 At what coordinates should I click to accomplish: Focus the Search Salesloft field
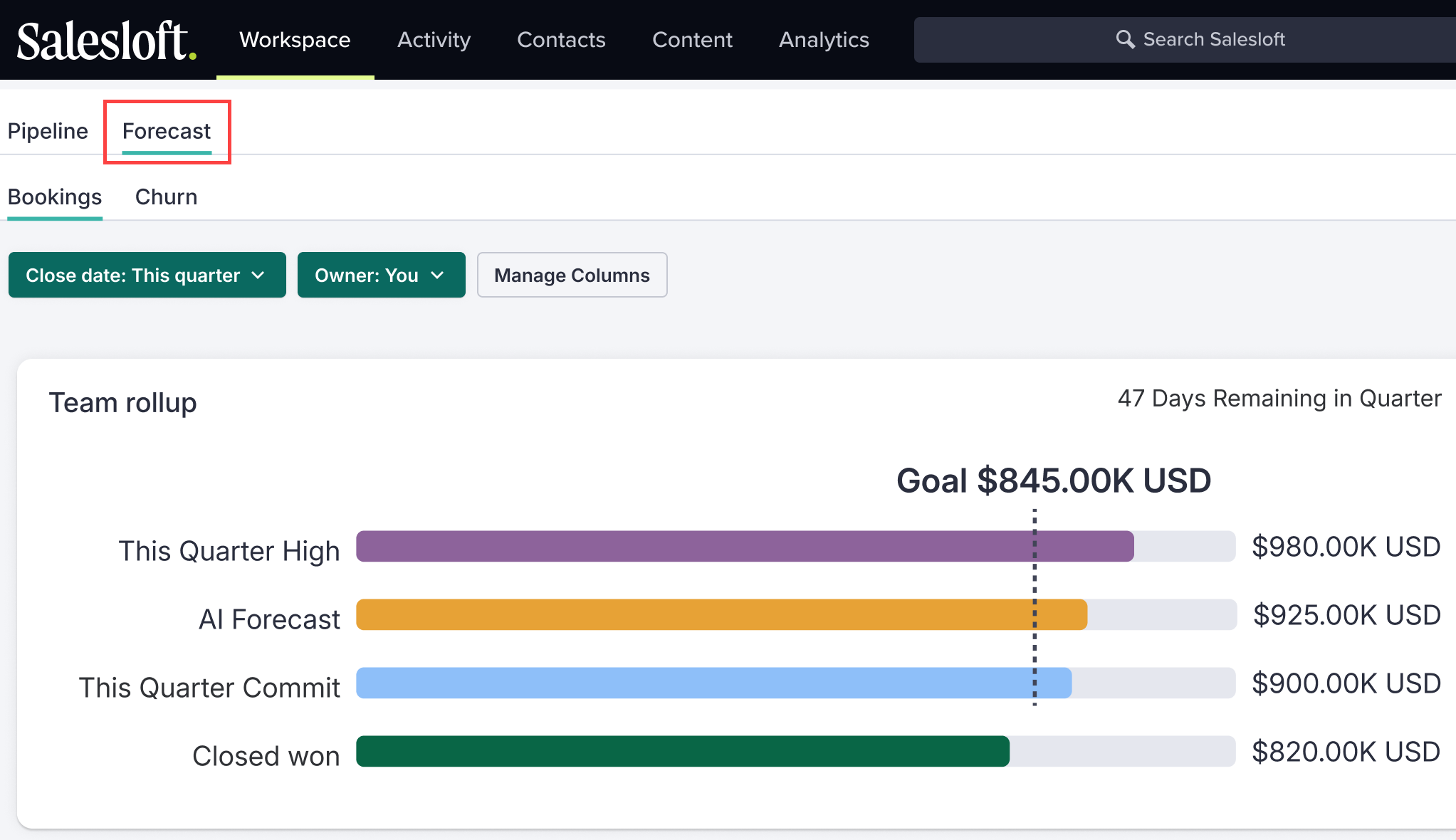coord(1185,40)
